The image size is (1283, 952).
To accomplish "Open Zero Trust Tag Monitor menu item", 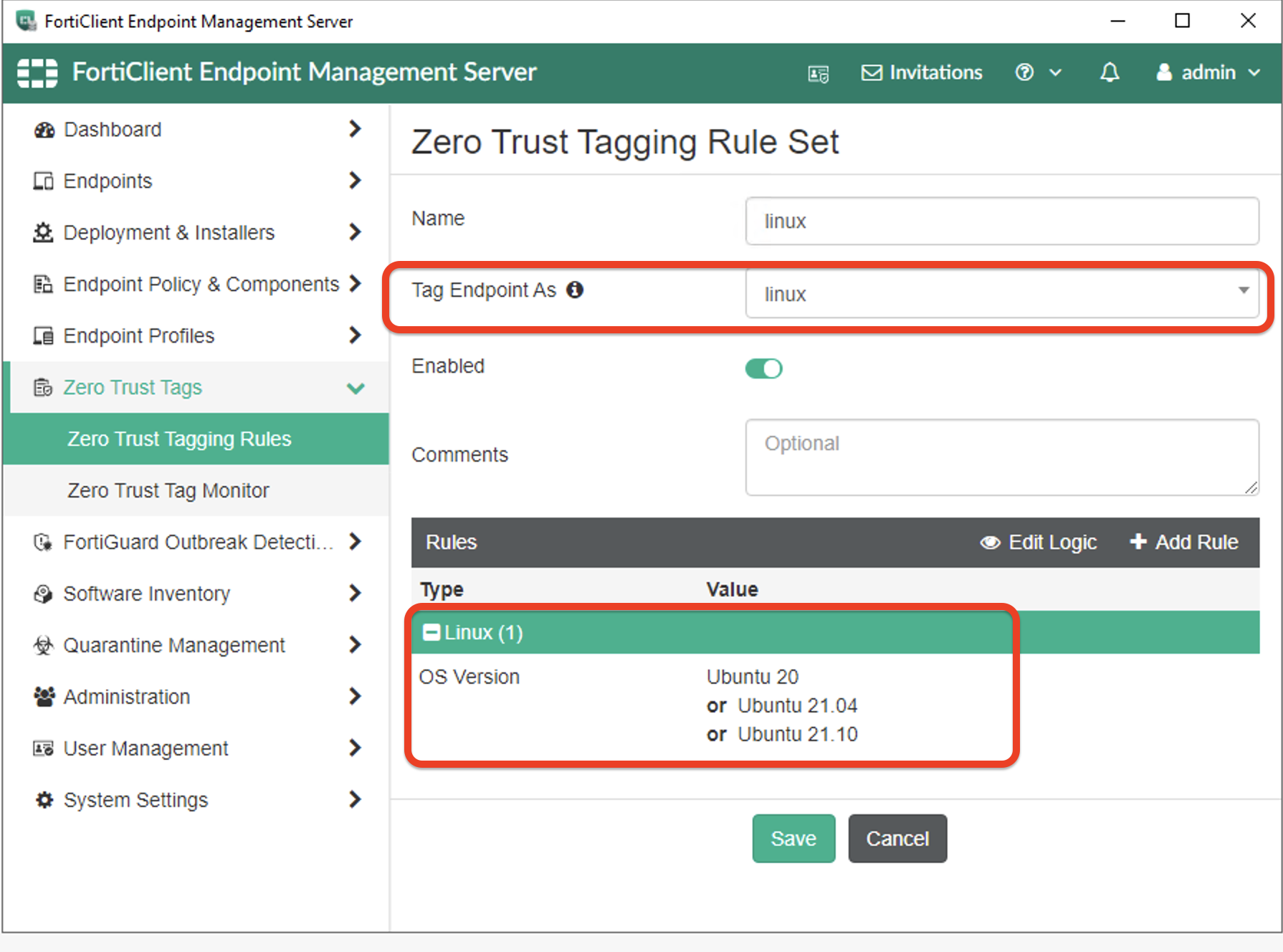I will (196, 490).
